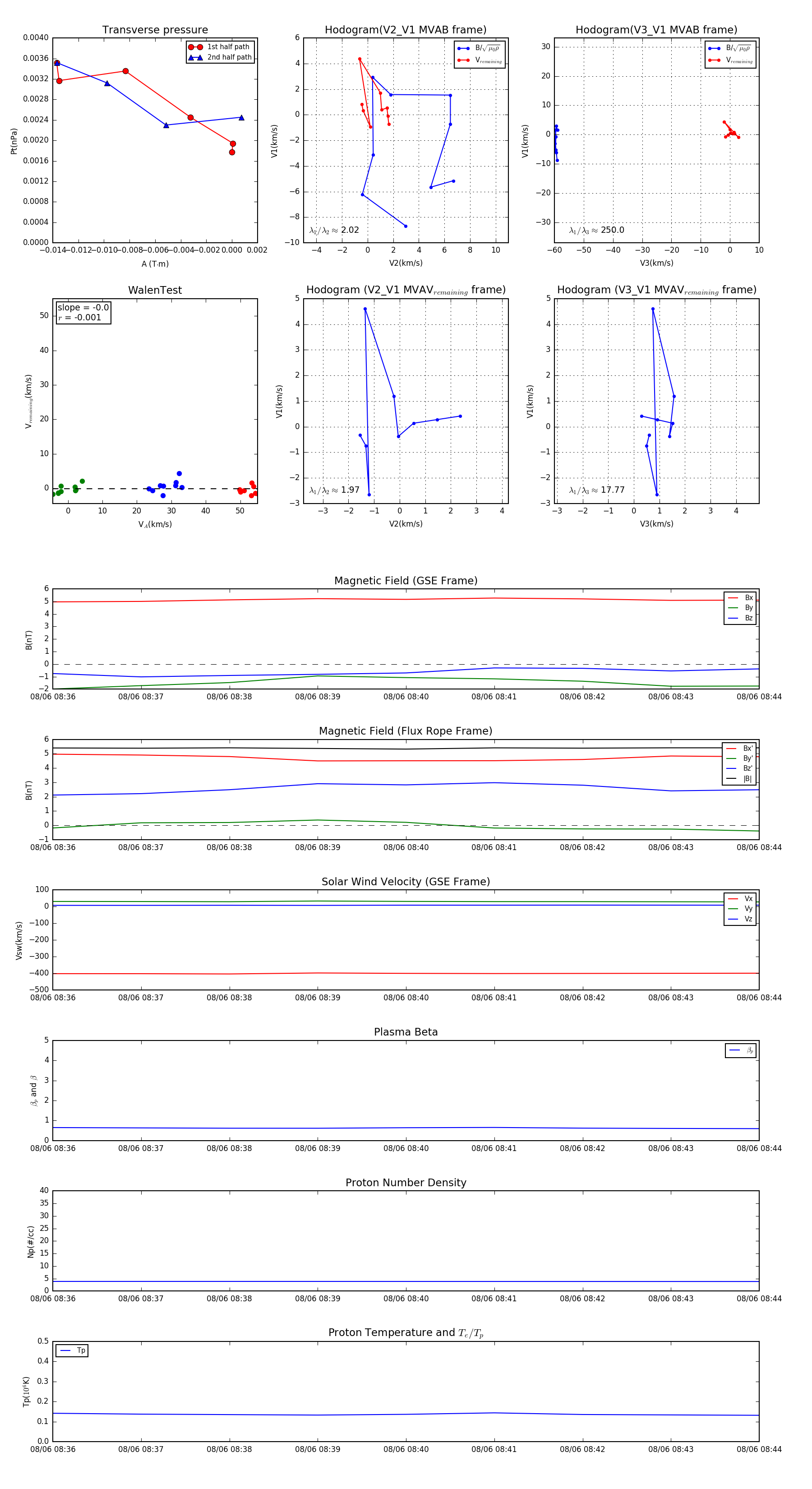Click the red Bx line in GSE plot

point(406,599)
